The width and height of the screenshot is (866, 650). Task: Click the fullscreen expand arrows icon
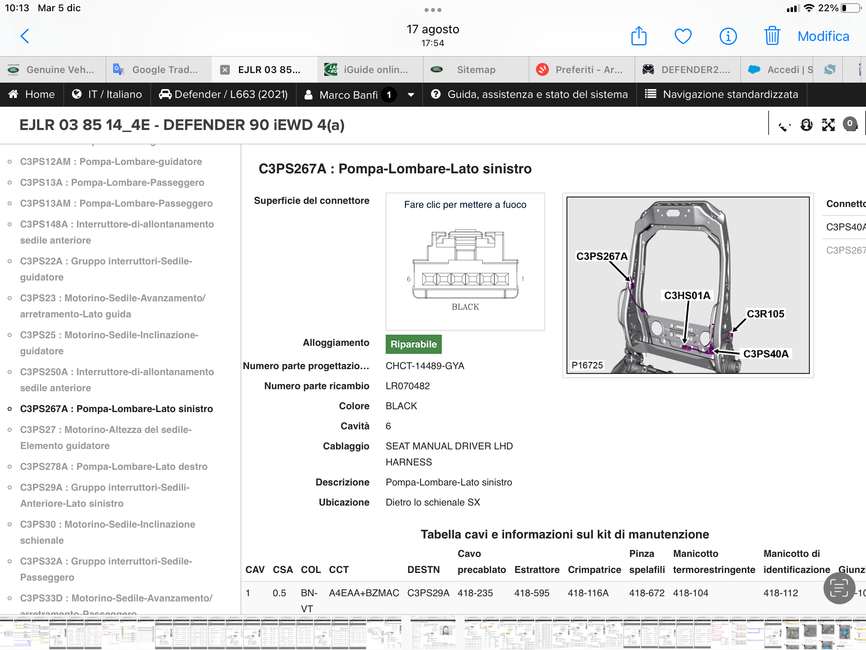828,125
